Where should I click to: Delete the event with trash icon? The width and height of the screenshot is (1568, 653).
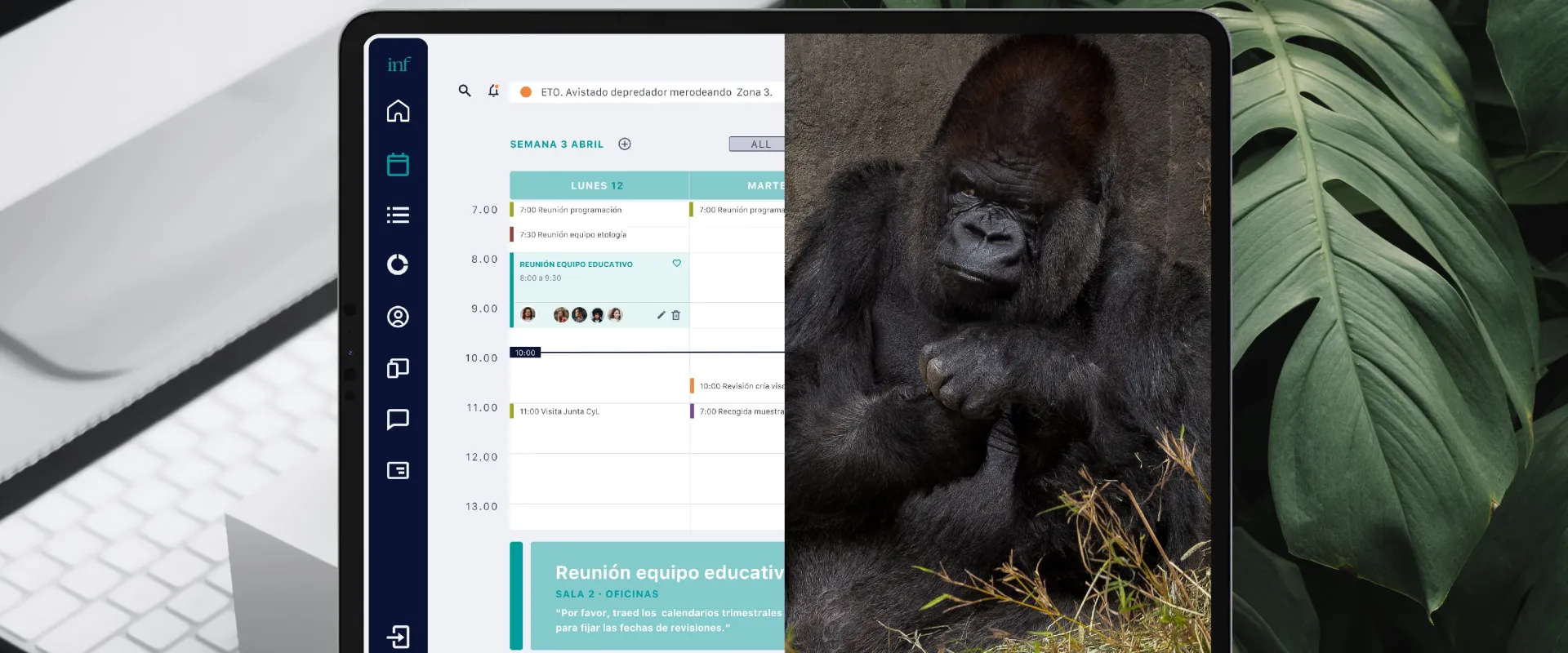(x=675, y=315)
